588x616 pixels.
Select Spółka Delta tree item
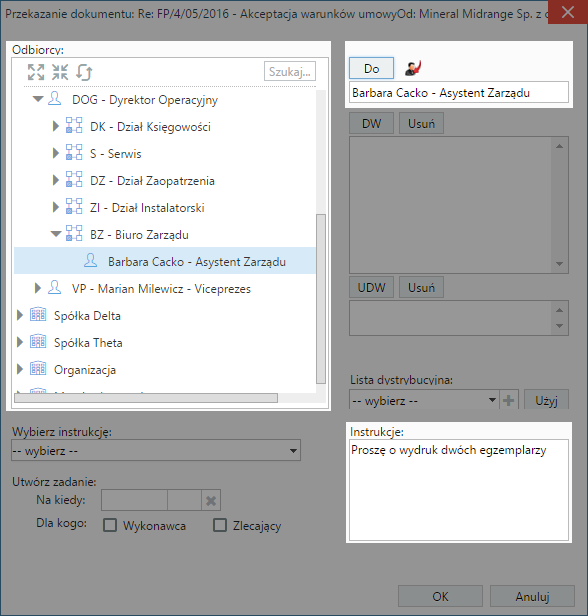pyautogui.click(x=87, y=316)
